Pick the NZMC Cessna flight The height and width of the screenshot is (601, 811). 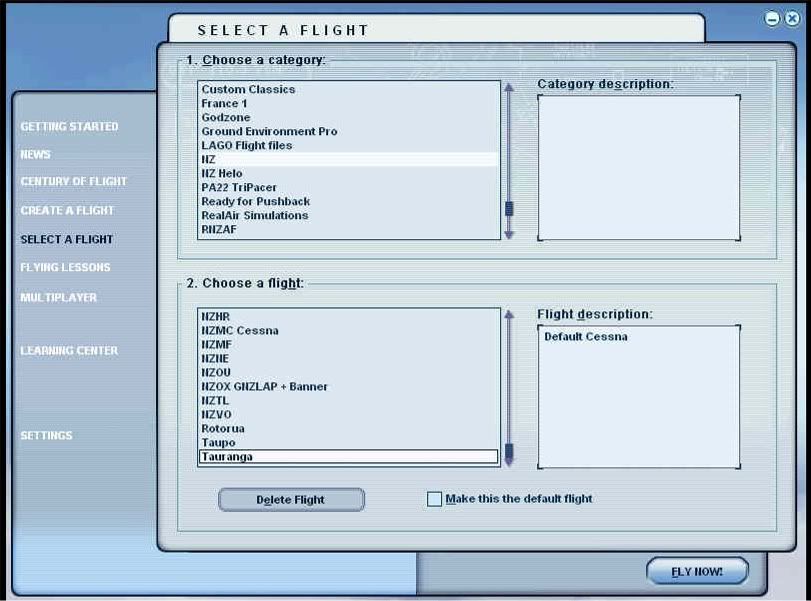240,331
